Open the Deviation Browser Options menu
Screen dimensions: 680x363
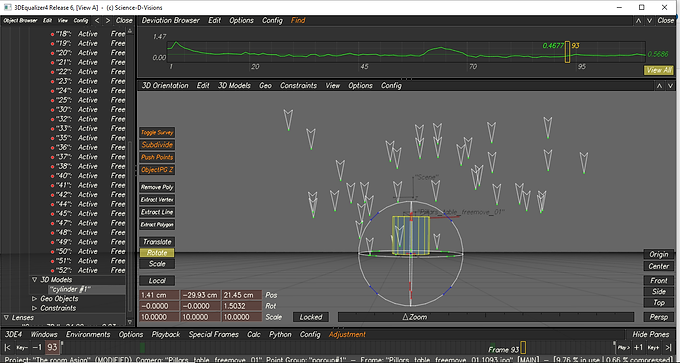coord(242,20)
